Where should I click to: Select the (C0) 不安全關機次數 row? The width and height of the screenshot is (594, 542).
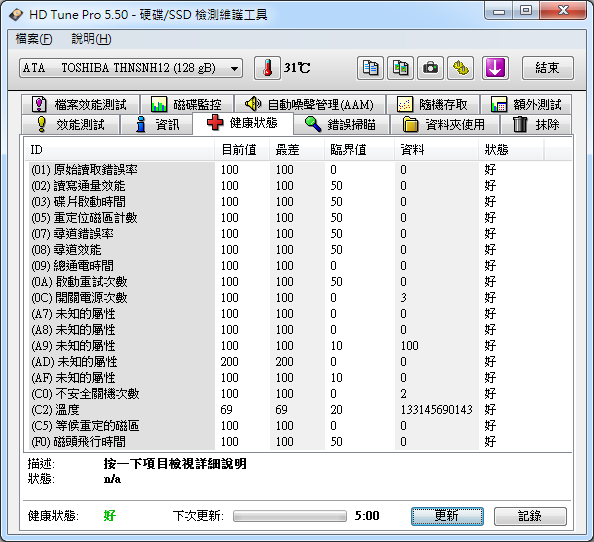(298, 394)
